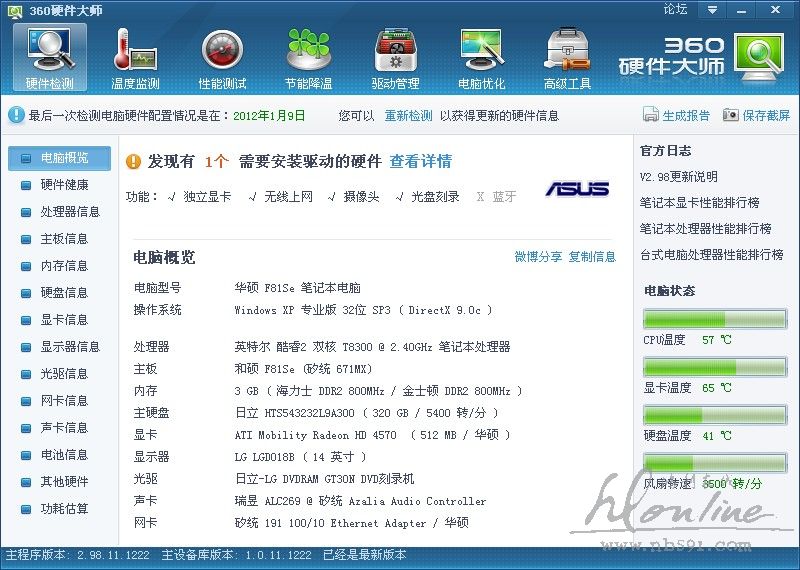The image size is (800, 570).
Task: Open 查看详情 driver details link
Action: pyautogui.click(x=420, y=162)
